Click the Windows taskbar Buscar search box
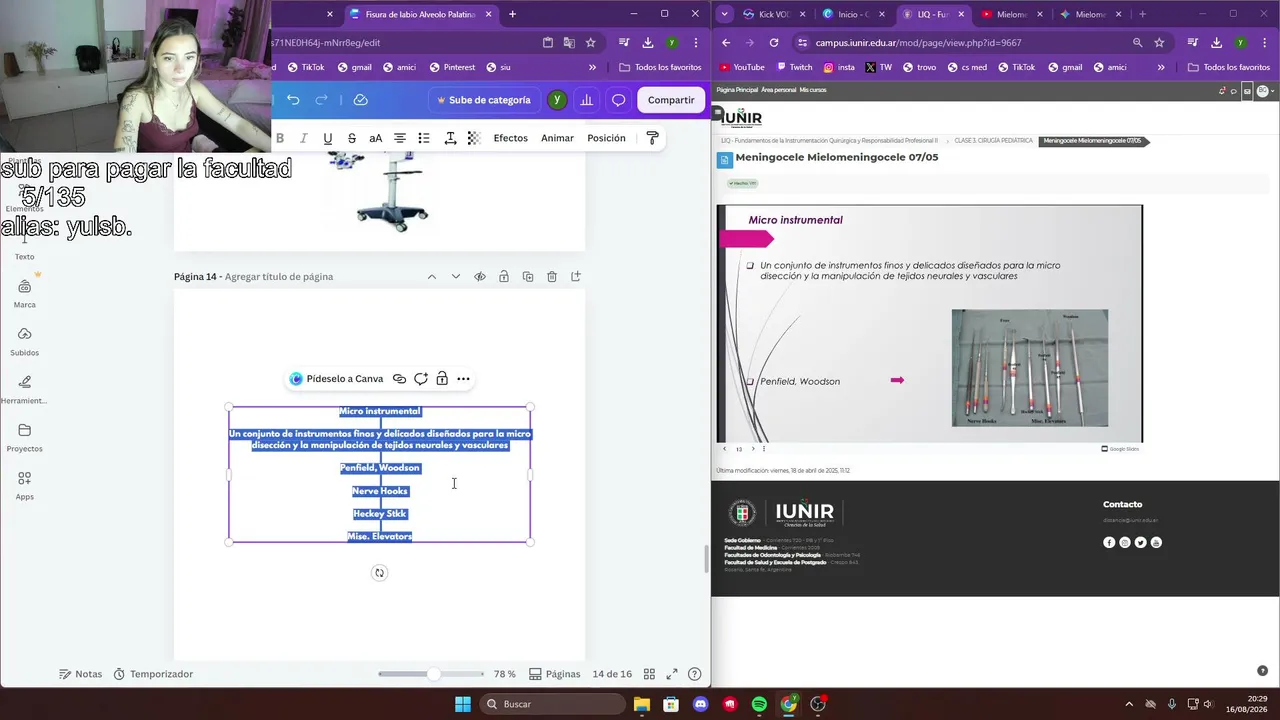This screenshot has width=1280, height=720. 553,704
